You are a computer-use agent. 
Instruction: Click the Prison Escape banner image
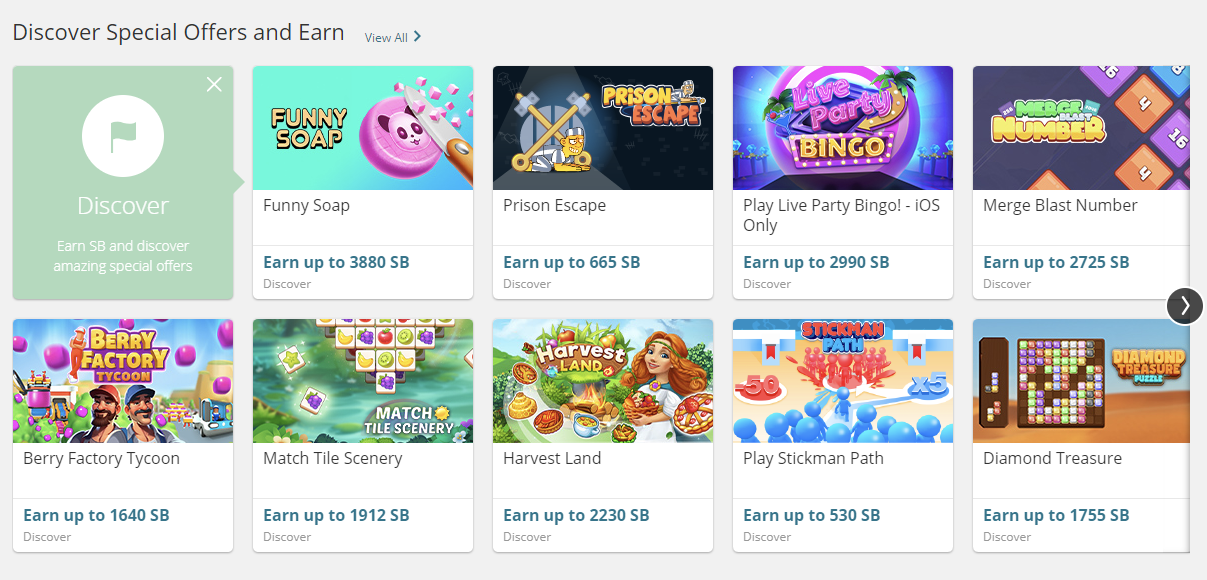pyautogui.click(x=602, y=128)
